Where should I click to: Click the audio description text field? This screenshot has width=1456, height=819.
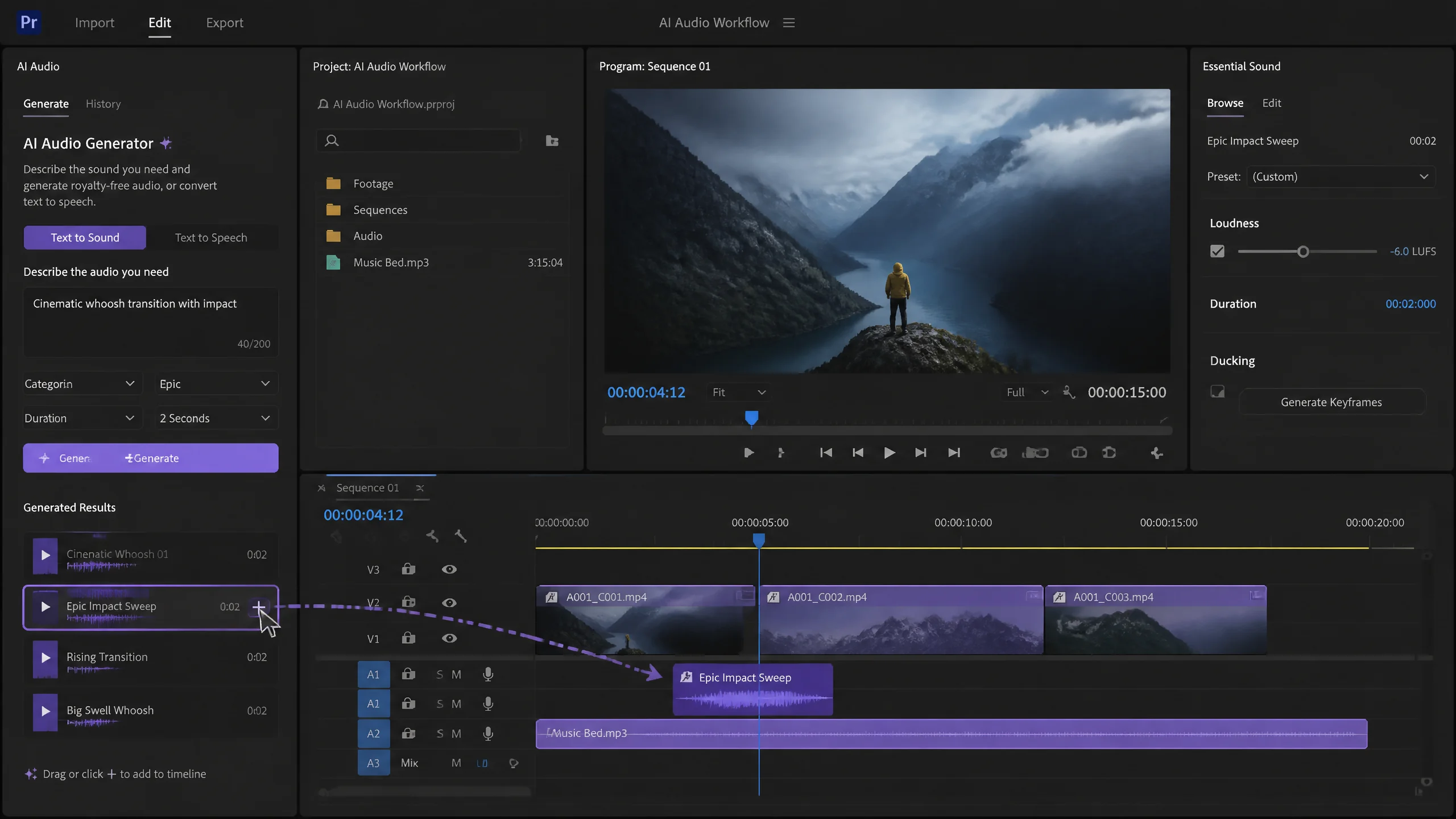pos(151,322)
